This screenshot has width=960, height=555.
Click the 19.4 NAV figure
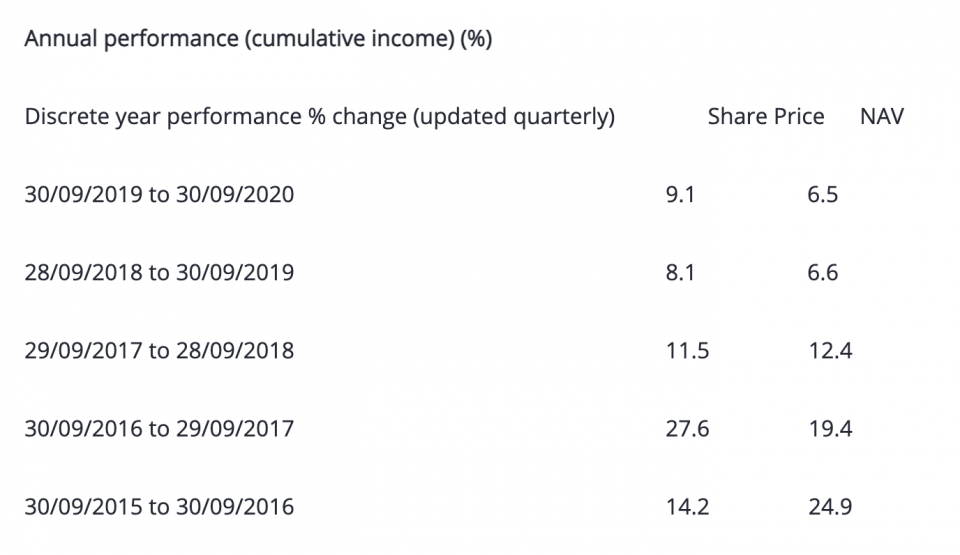coord(830,429)
